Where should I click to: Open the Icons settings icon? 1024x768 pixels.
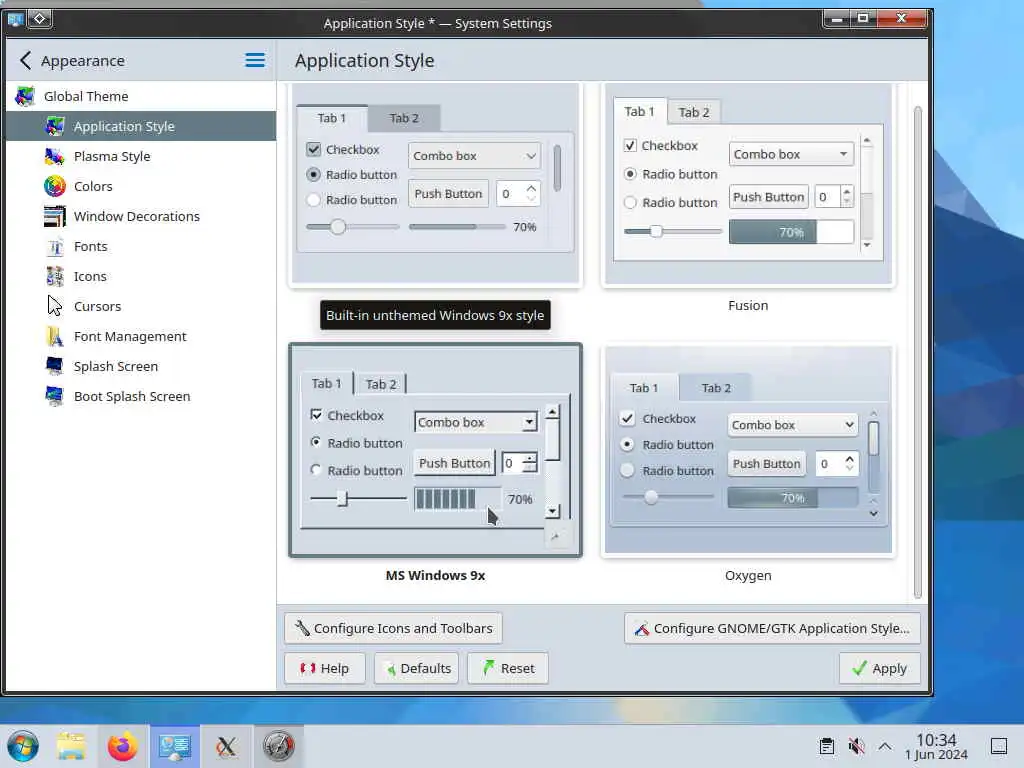tap(55, 276)
